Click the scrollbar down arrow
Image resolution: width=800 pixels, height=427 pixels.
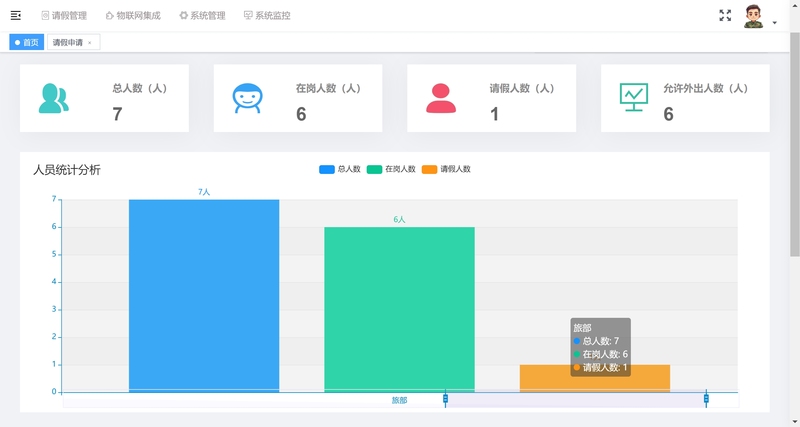click(x=795, y=422)
